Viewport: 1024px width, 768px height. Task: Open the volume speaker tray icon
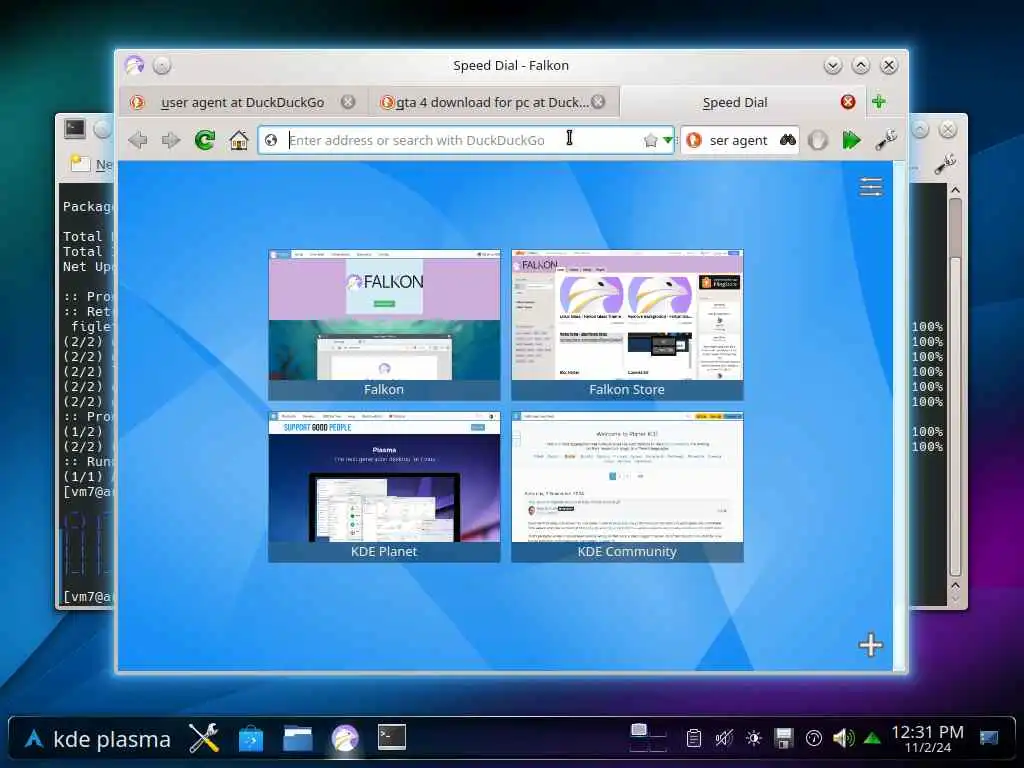point(844,739)
